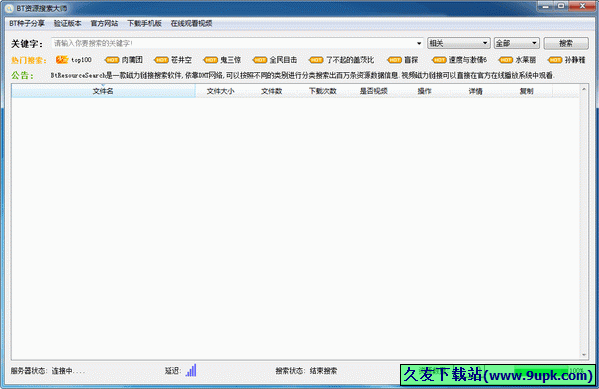The height and width of the screenshot is (389, 599).
Task: Select the 盲探 hot search link
Action: (x=411, y=60)
